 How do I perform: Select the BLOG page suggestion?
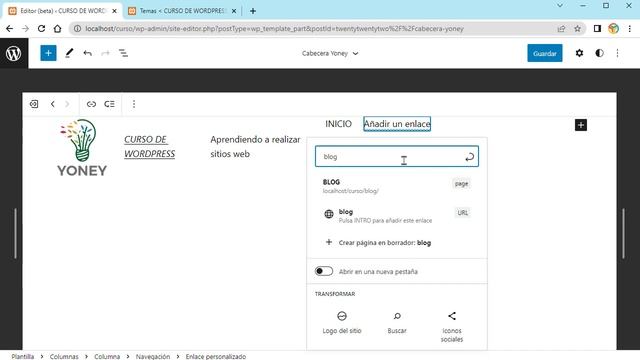coord(396,186)
